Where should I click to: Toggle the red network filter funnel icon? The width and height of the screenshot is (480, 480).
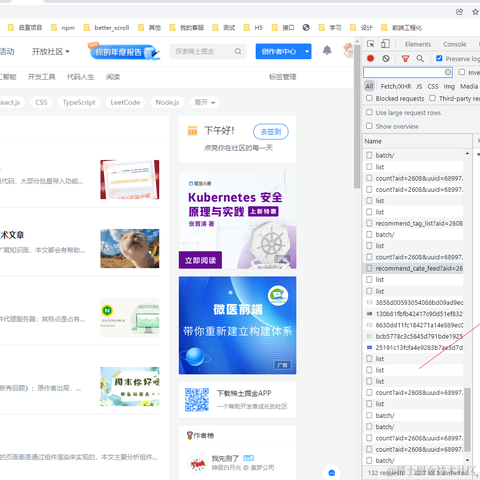tap(405, 59)
